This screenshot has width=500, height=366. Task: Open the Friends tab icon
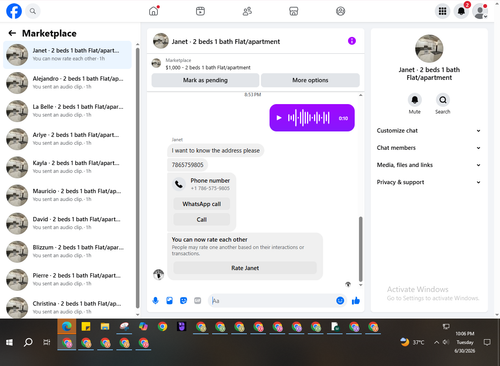pos(247,11)
